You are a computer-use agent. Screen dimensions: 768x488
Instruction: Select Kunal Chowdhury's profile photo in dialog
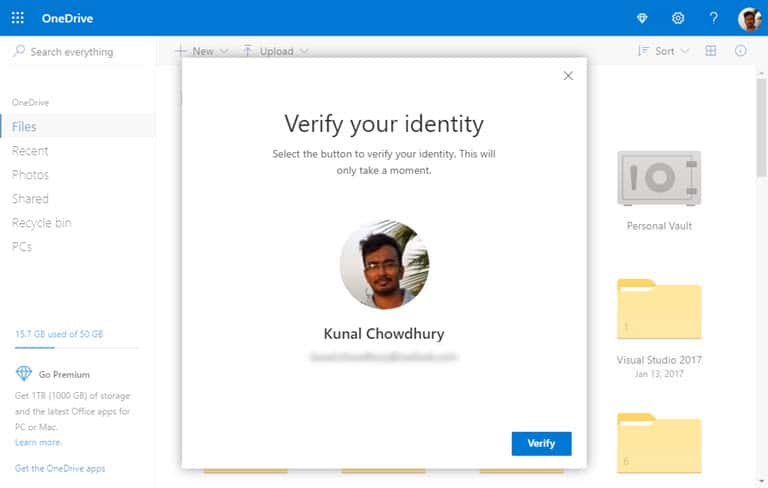click(384, 265)
